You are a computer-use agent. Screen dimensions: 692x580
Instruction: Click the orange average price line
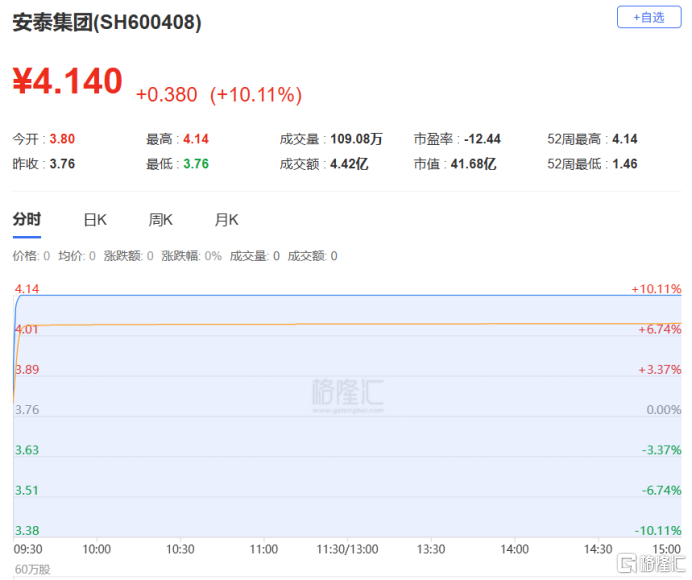pyautogui.click(x=349, y=324)
